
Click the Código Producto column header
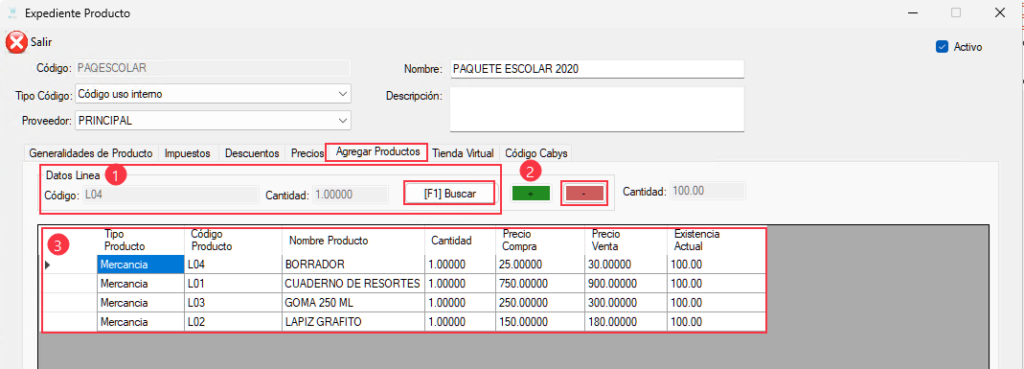tap(233, 240)
